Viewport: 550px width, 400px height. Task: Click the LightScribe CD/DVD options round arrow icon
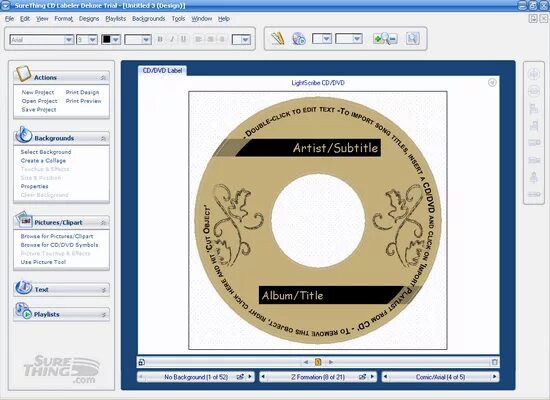pyautogui.click(x=492, y=83)
